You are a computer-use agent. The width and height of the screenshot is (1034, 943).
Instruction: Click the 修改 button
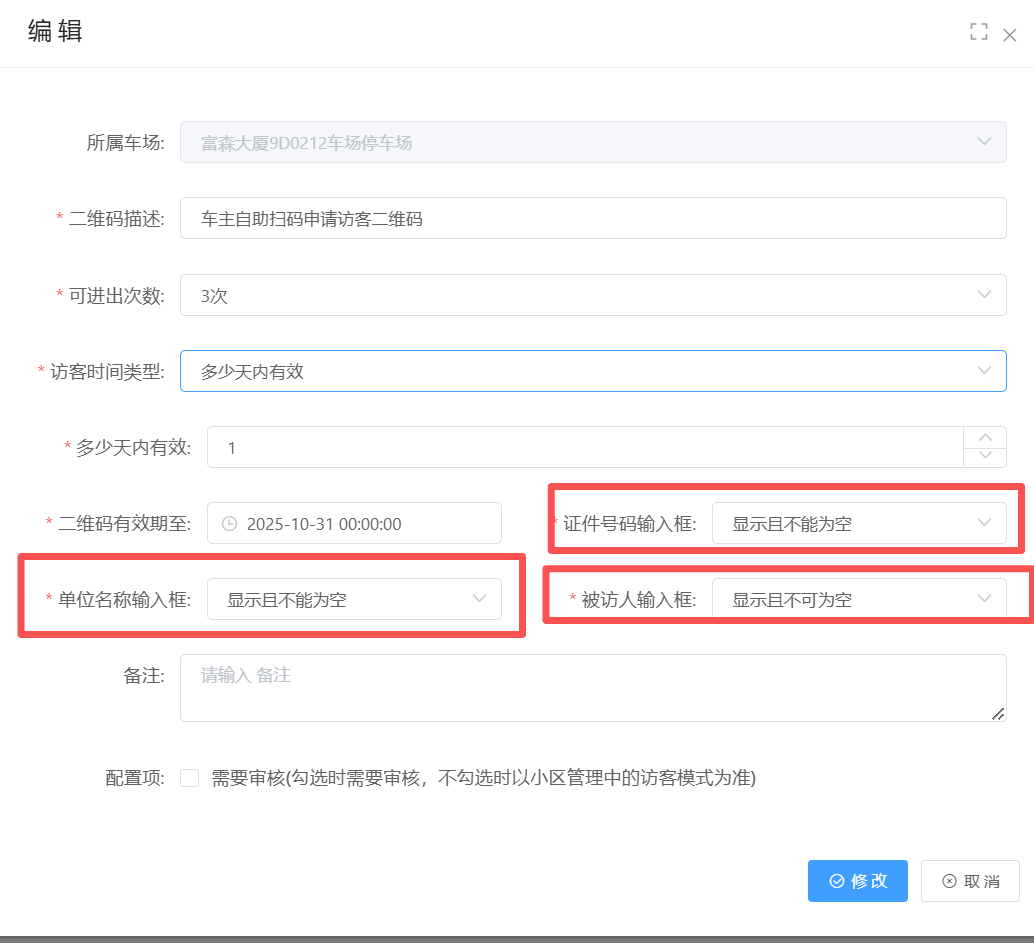(x=857, y=881)
